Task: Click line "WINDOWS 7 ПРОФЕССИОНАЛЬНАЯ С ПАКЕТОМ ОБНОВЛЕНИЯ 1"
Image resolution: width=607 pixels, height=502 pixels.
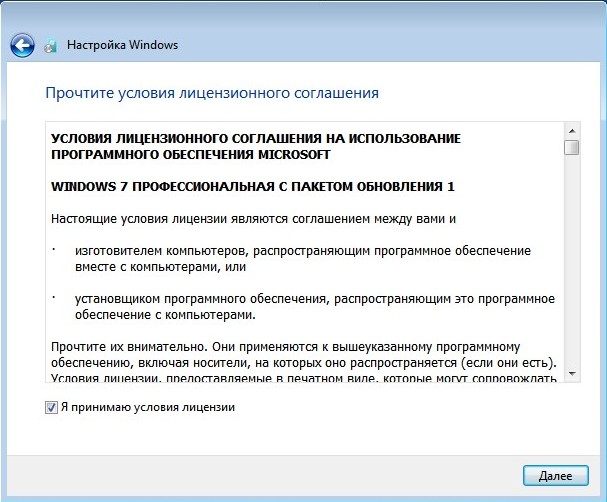Action: 253,187
